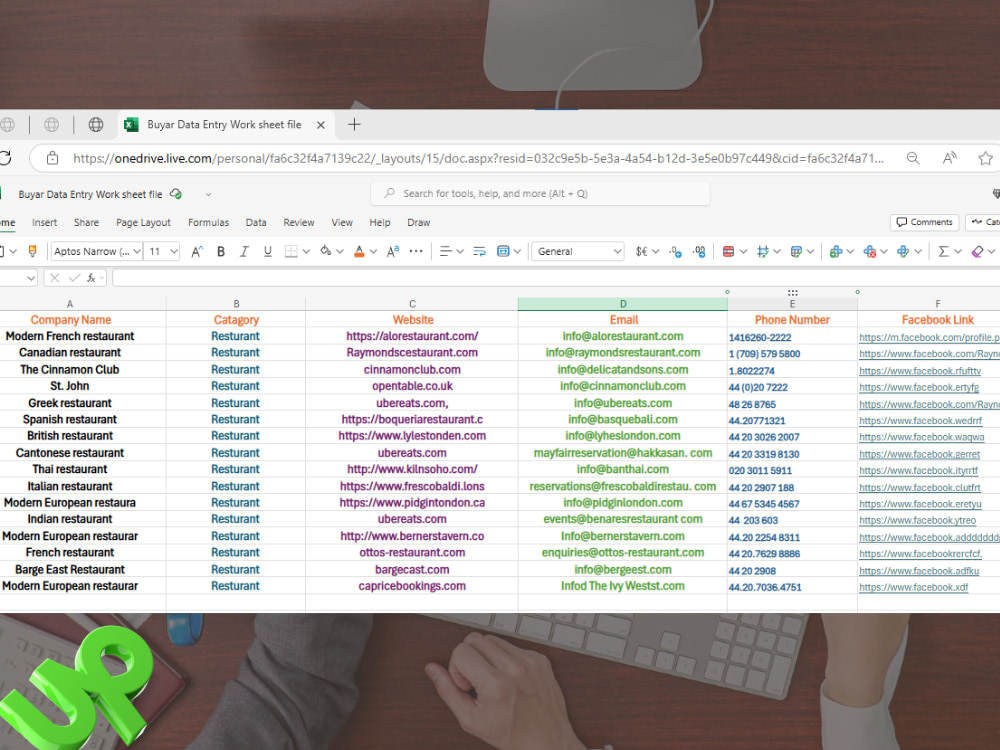Open fill color dropdown arrow

click(x=340, y=251)
